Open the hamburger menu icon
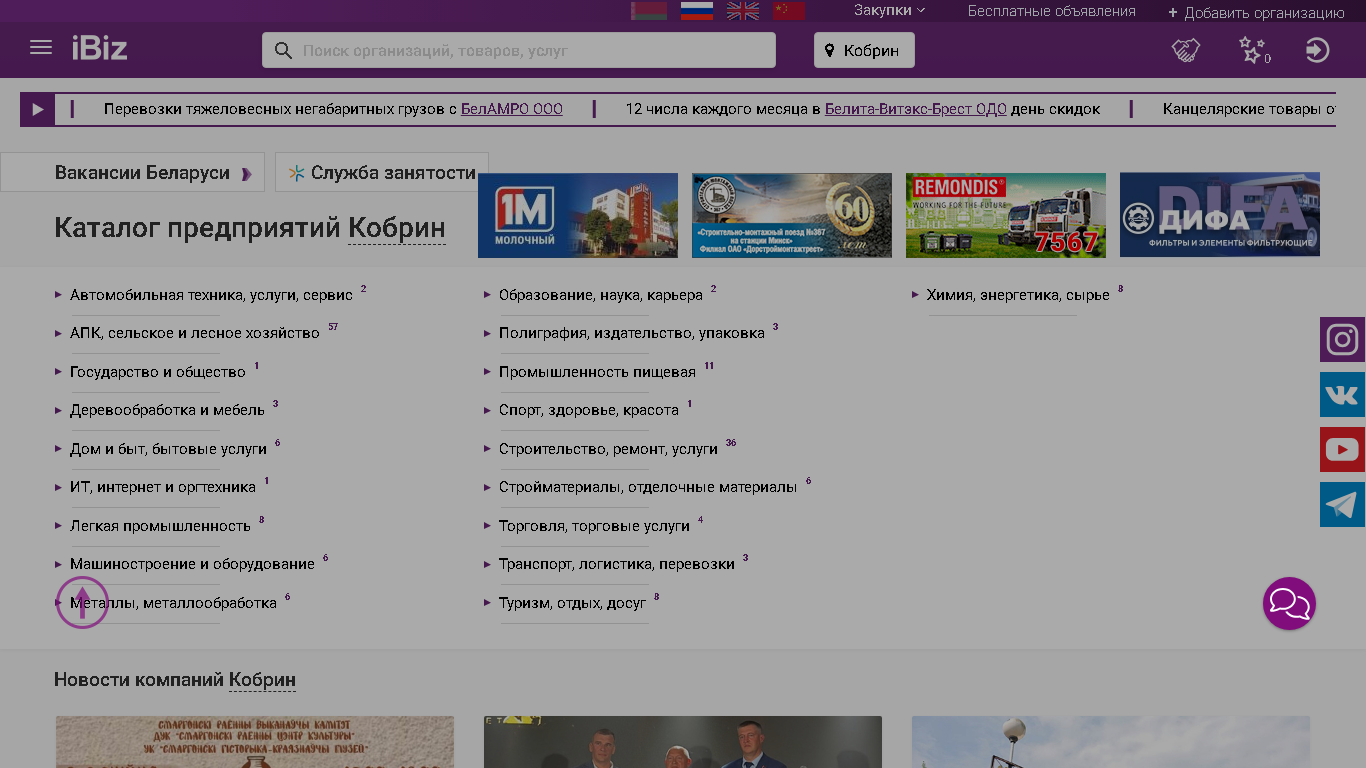This screenshot has height=768, width=1366. [41, 48]
